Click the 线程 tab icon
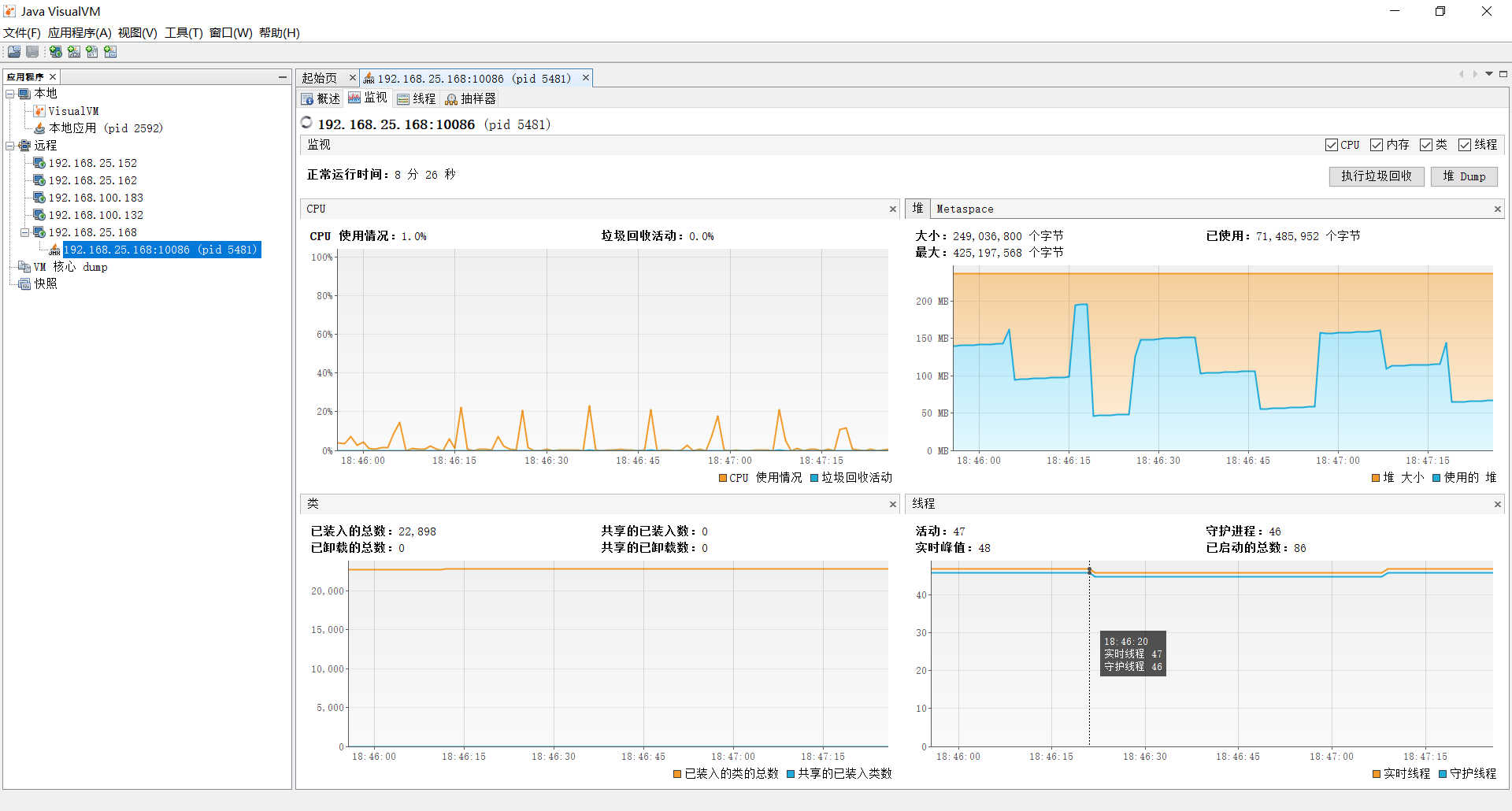 click(x=403, y=99)
